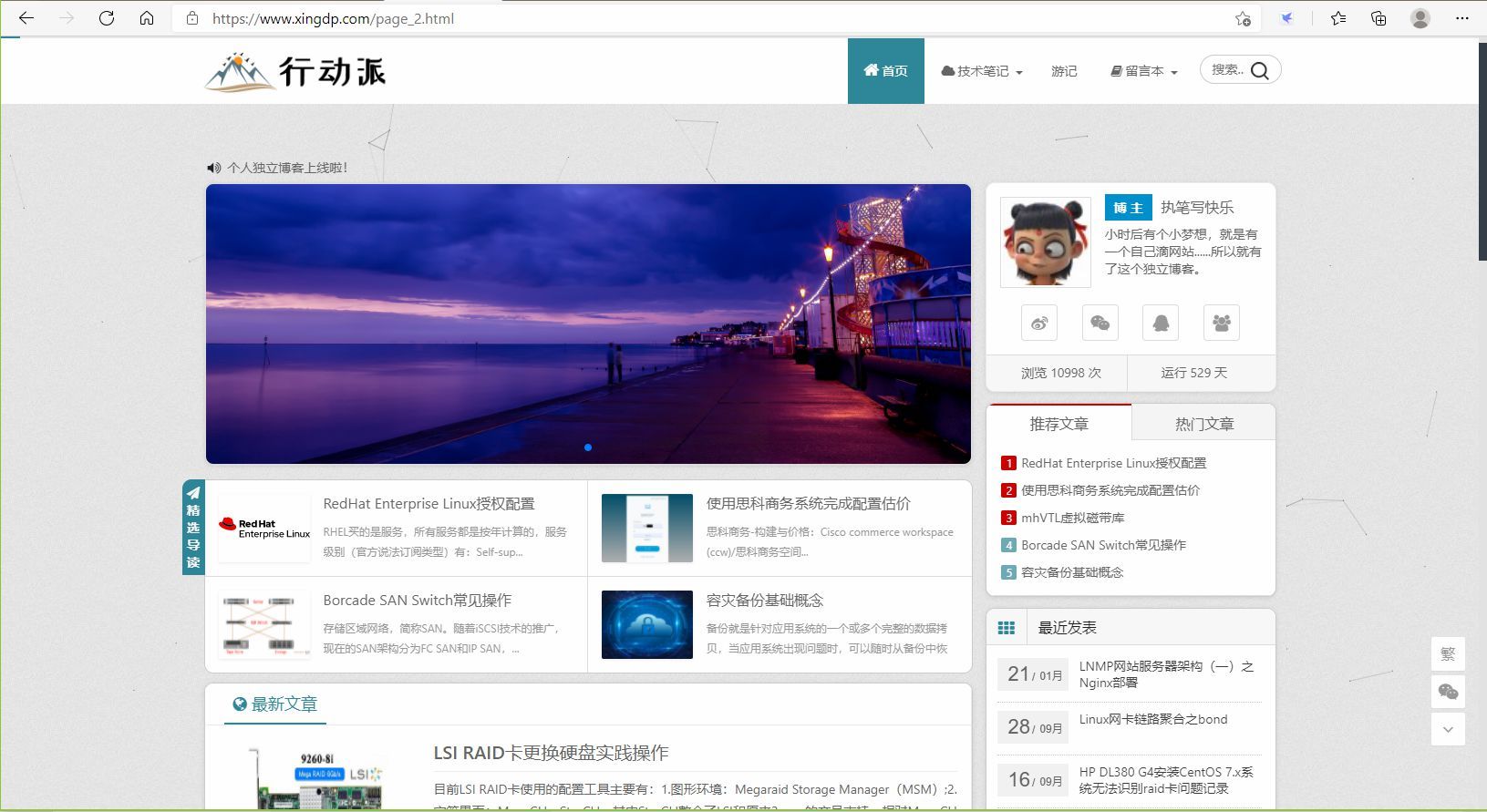
Task: Open browser settings and more menu
Action: (1462, 18)
